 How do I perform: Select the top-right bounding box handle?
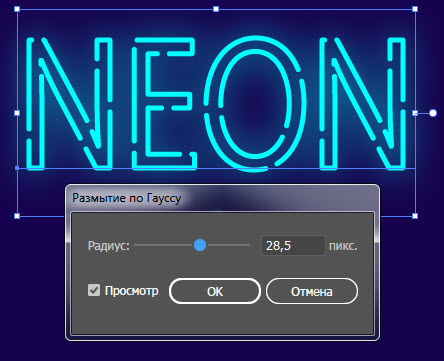pyautogui.click(x=415, y=9)
